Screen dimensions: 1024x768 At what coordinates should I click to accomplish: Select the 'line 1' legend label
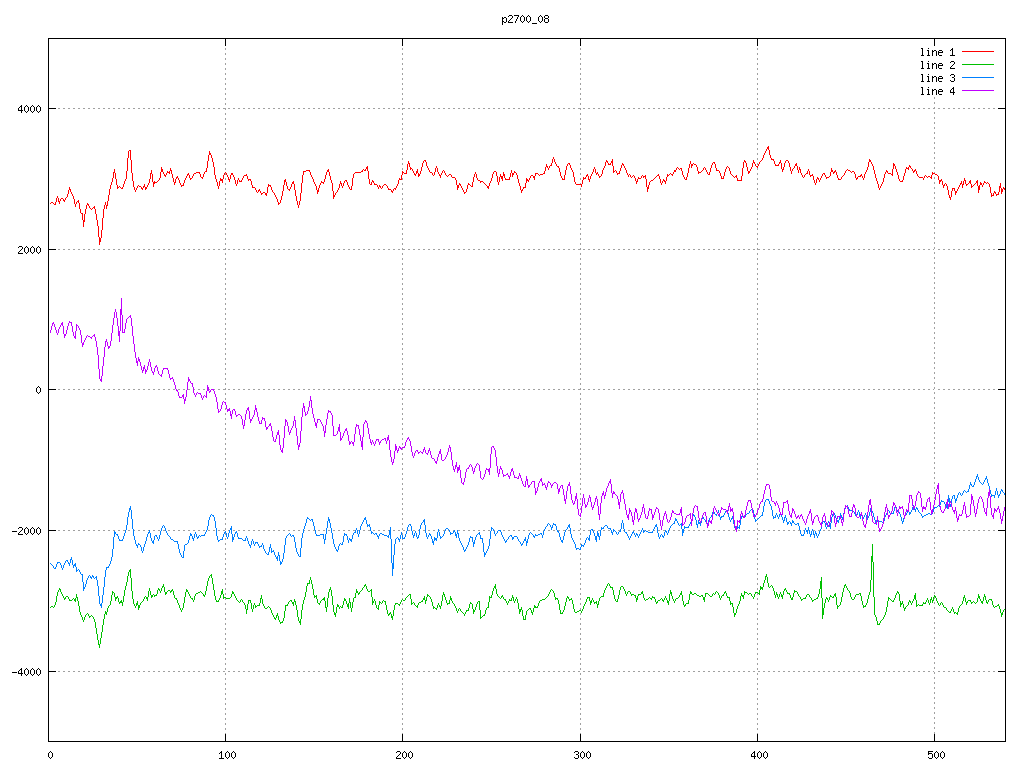point(937,52)
